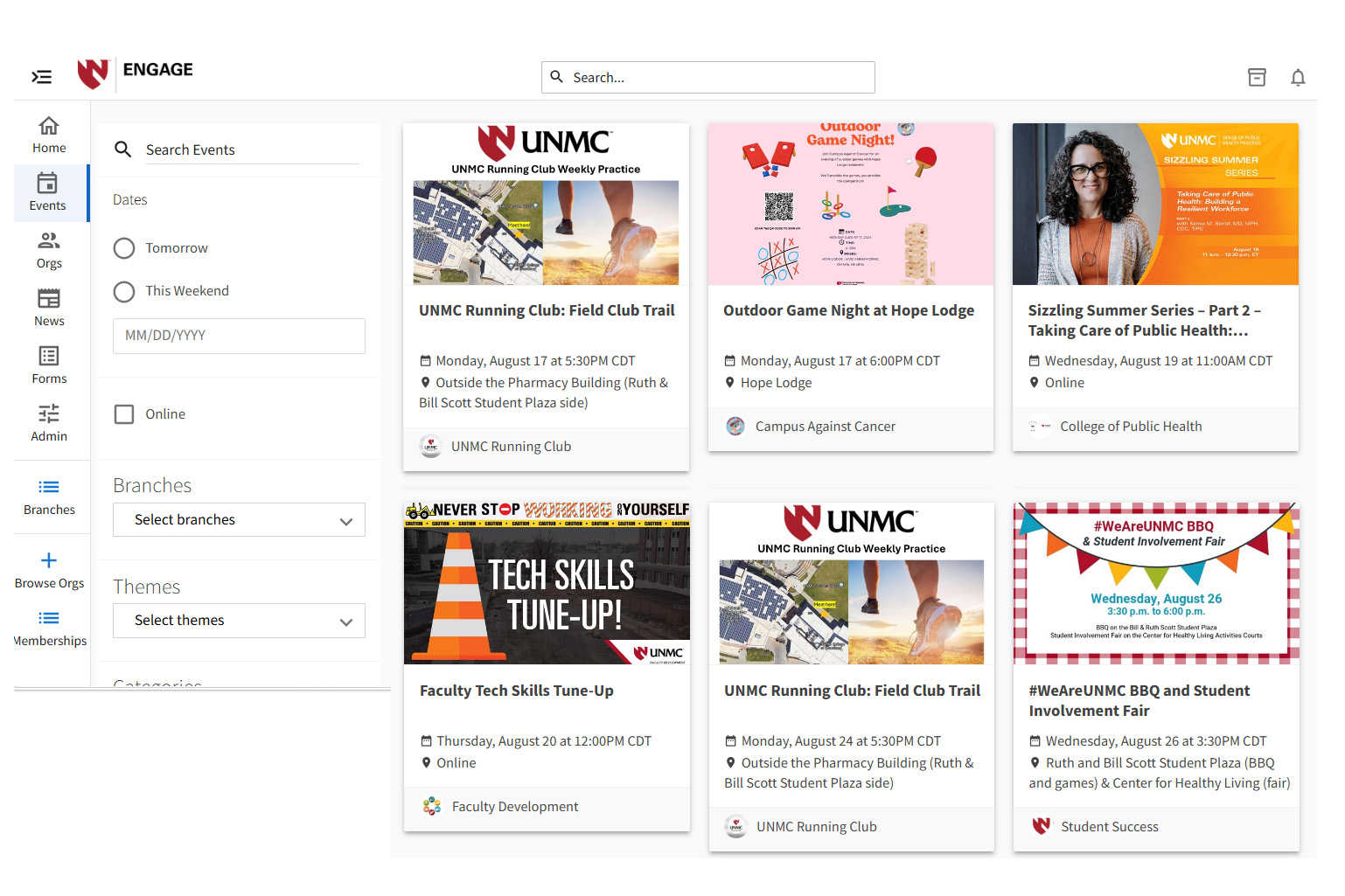The image size is (1345, 896).
Task: Click the Faculty Development text
Action: click(515, 807)
